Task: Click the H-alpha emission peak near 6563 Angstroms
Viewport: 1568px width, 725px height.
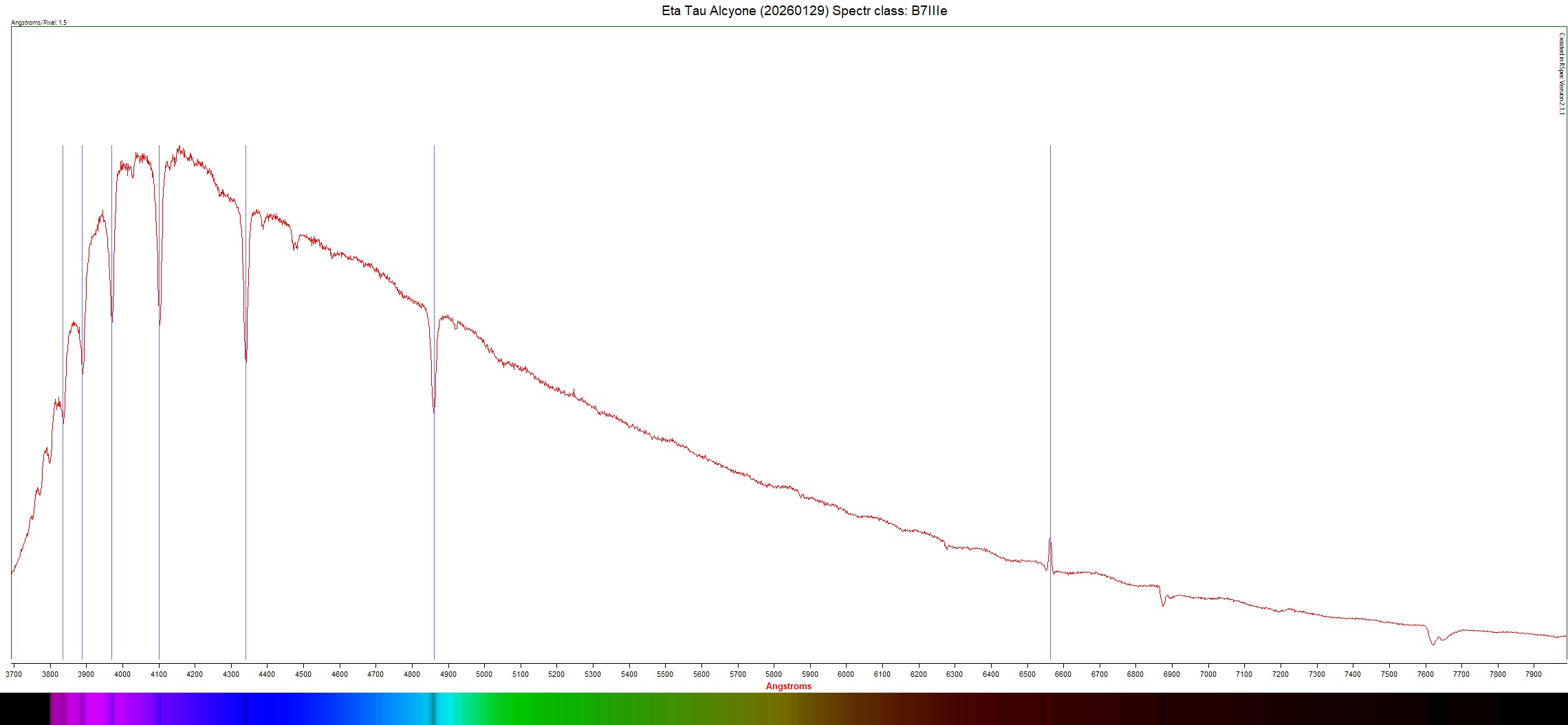Action: [1049, 541]
